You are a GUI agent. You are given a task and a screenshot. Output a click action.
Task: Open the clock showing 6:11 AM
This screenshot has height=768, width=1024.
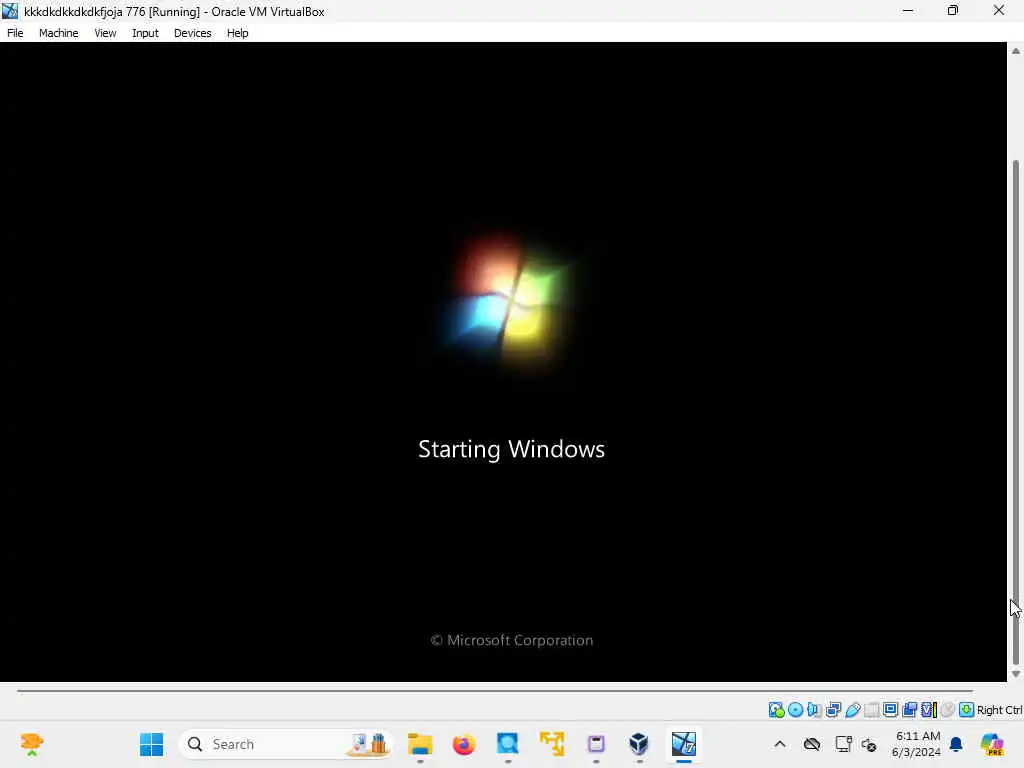tap(917, 744)
